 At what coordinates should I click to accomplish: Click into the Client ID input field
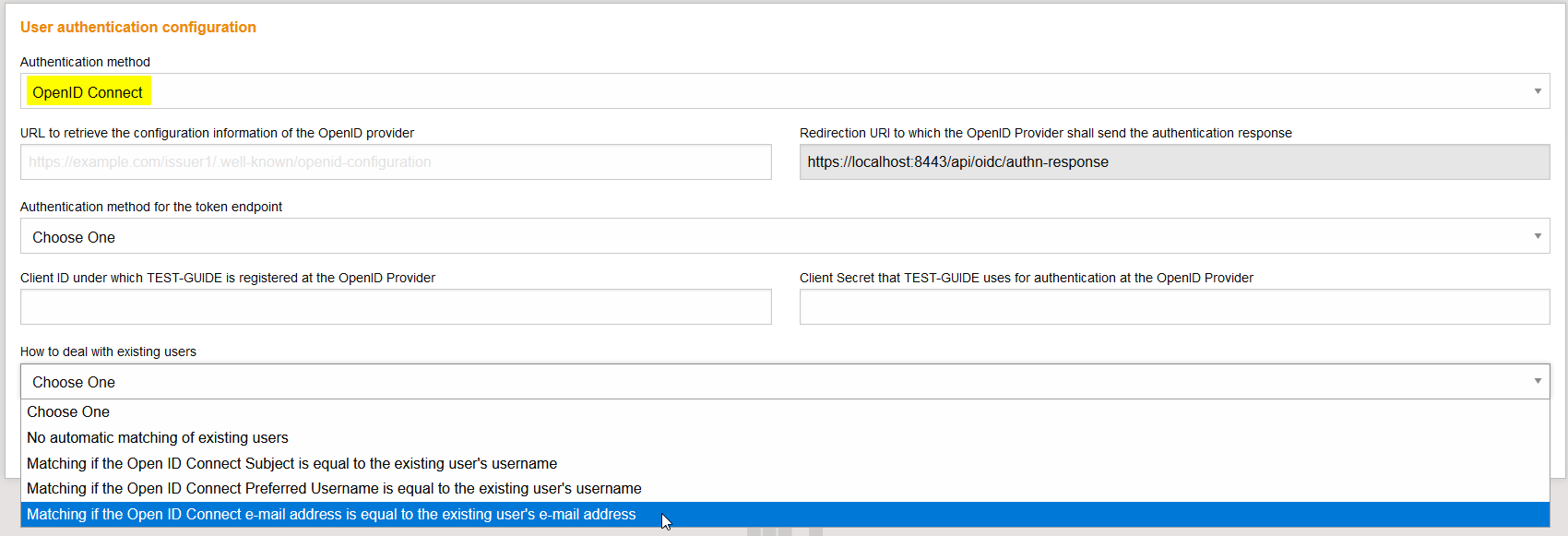(x=396, y=307)
